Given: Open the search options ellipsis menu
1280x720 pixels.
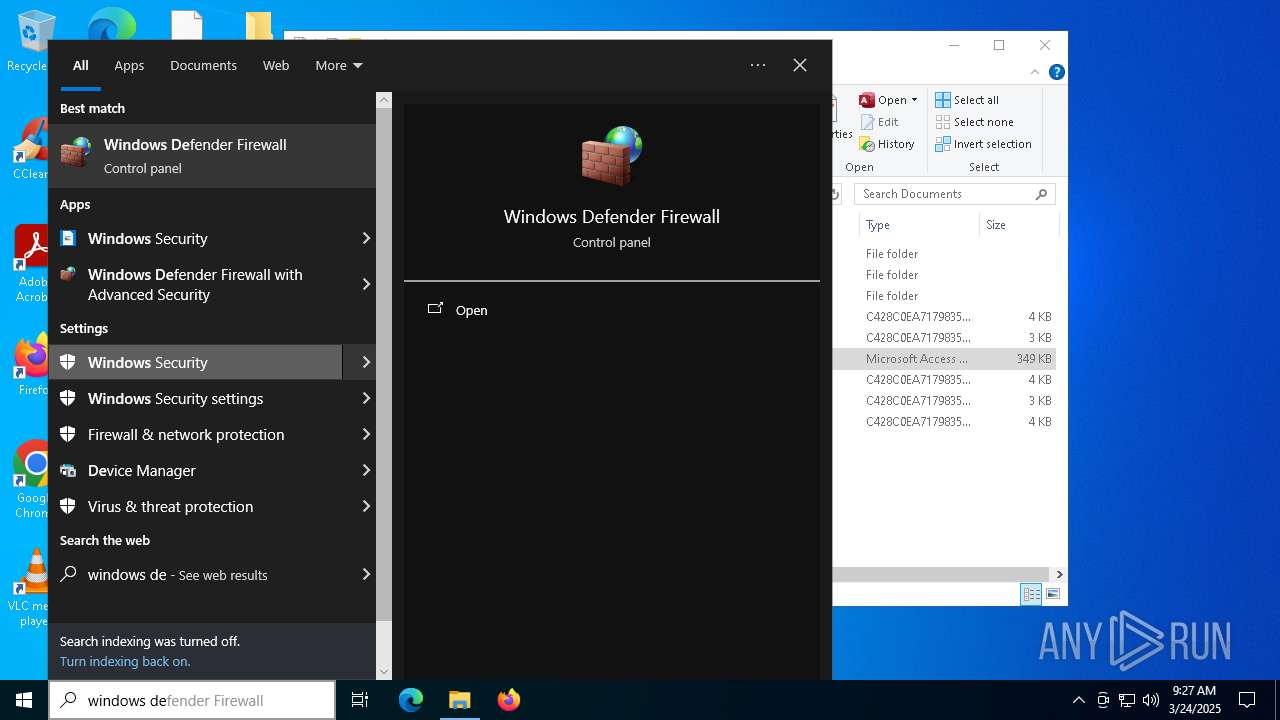Looking at the screenshot, I should click(x=758, y=65).
